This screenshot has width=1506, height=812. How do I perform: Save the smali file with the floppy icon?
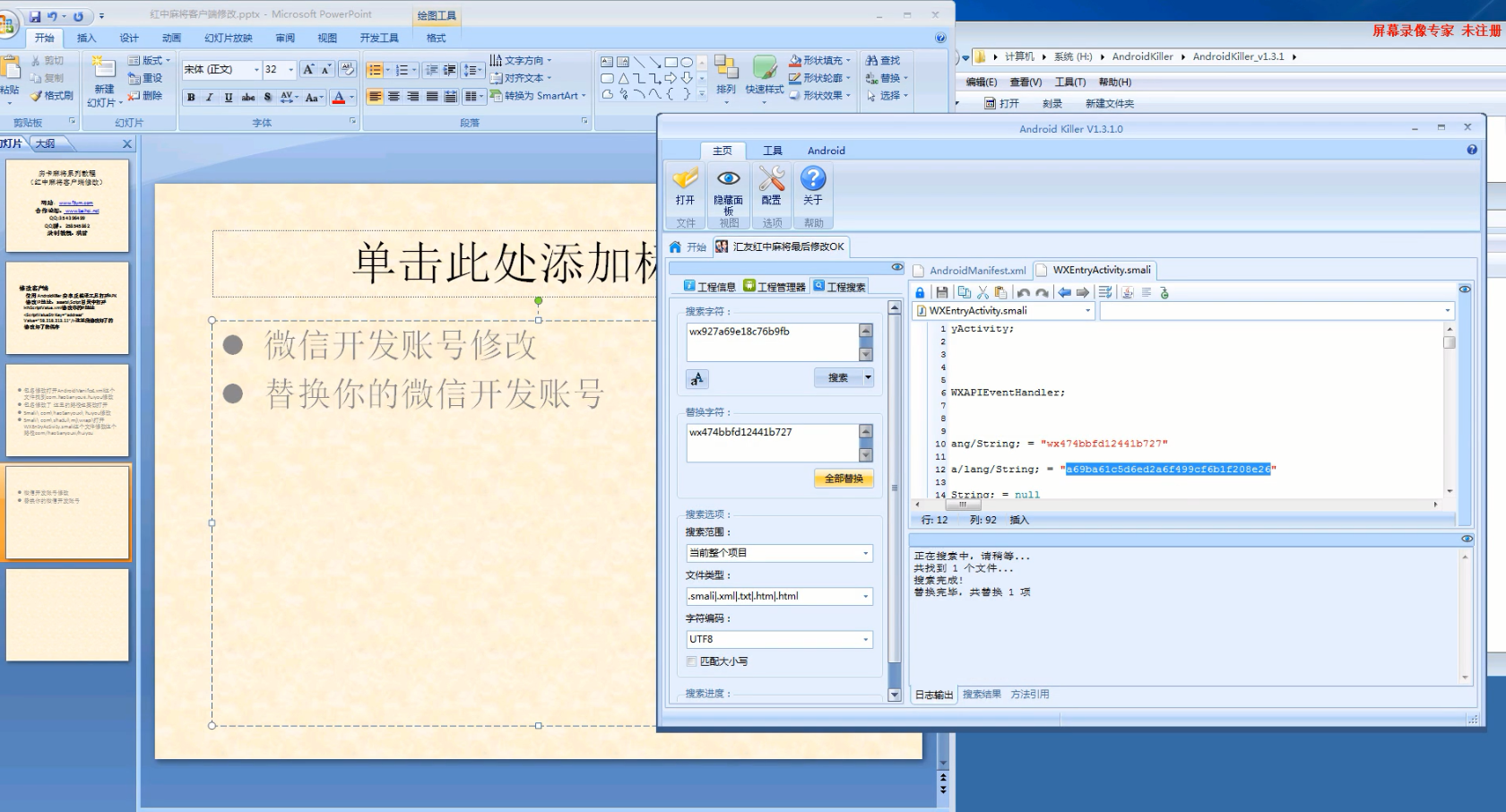pyautogui.click(x=941, y=292)
